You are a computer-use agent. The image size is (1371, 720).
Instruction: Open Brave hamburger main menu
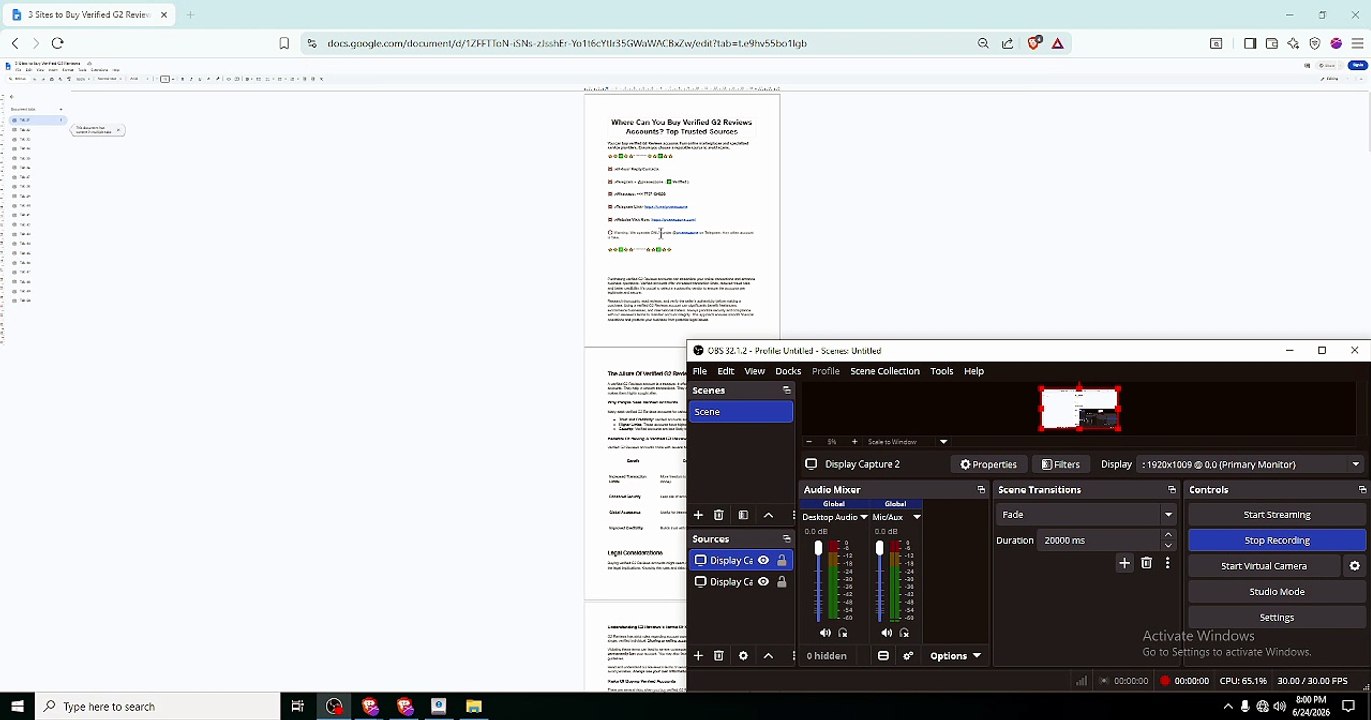click(x=1357, y=43)
